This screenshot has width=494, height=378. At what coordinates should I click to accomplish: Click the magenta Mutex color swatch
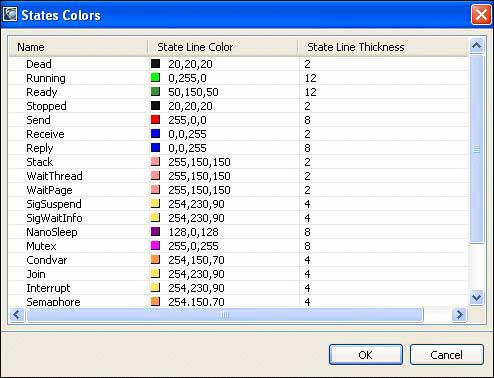[155, 246]
